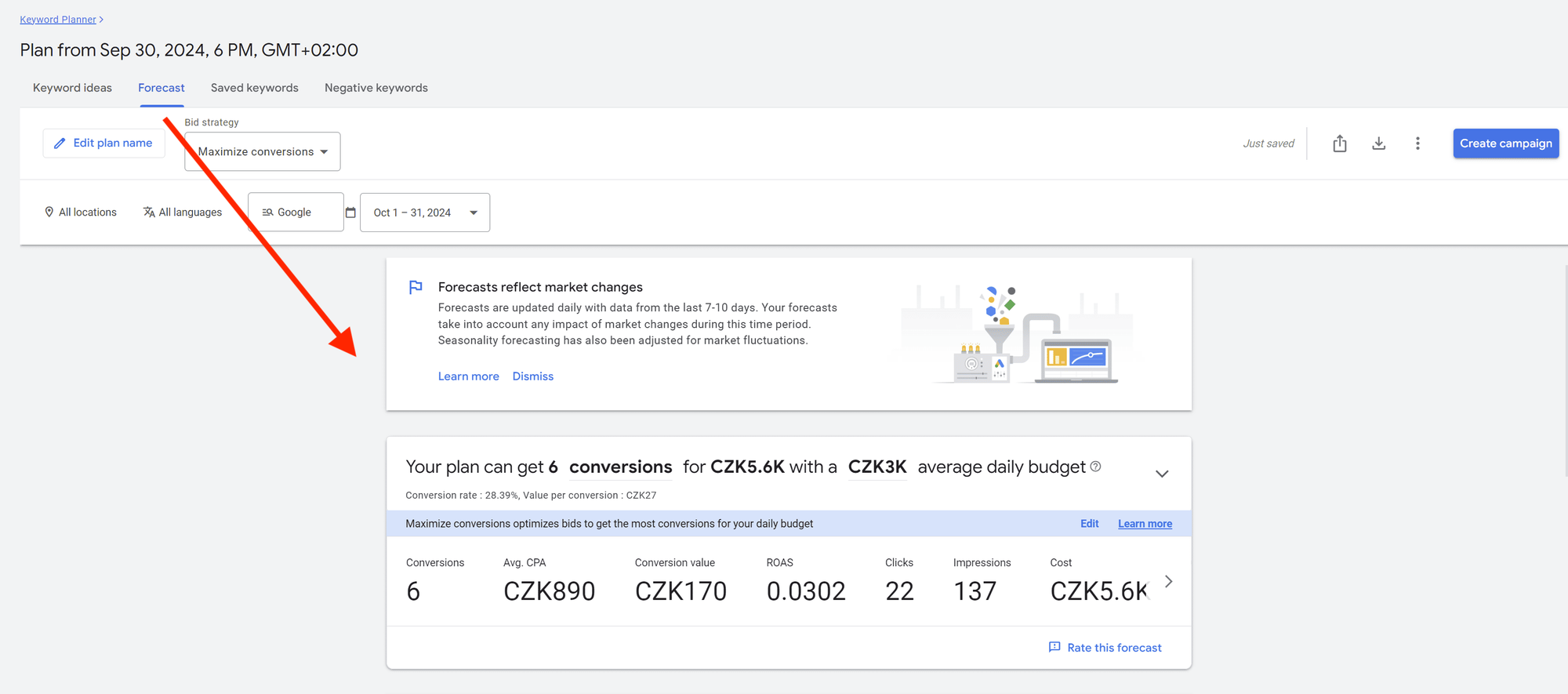Click Learn more in the blue banner
Viewport: 1568px width, 694px height.
coord(1145,524)
